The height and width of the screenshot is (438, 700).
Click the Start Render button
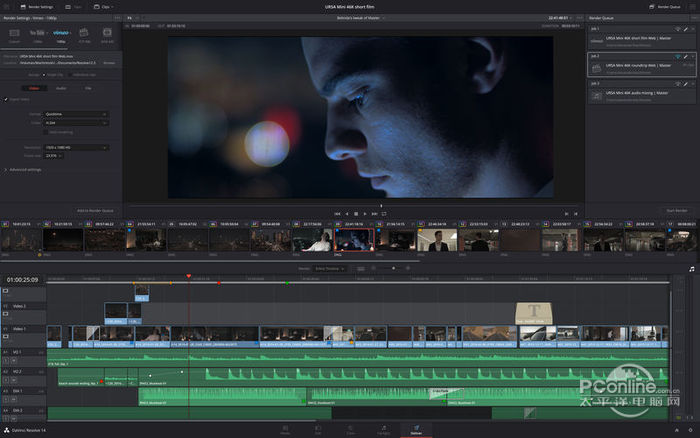(676, 211)
